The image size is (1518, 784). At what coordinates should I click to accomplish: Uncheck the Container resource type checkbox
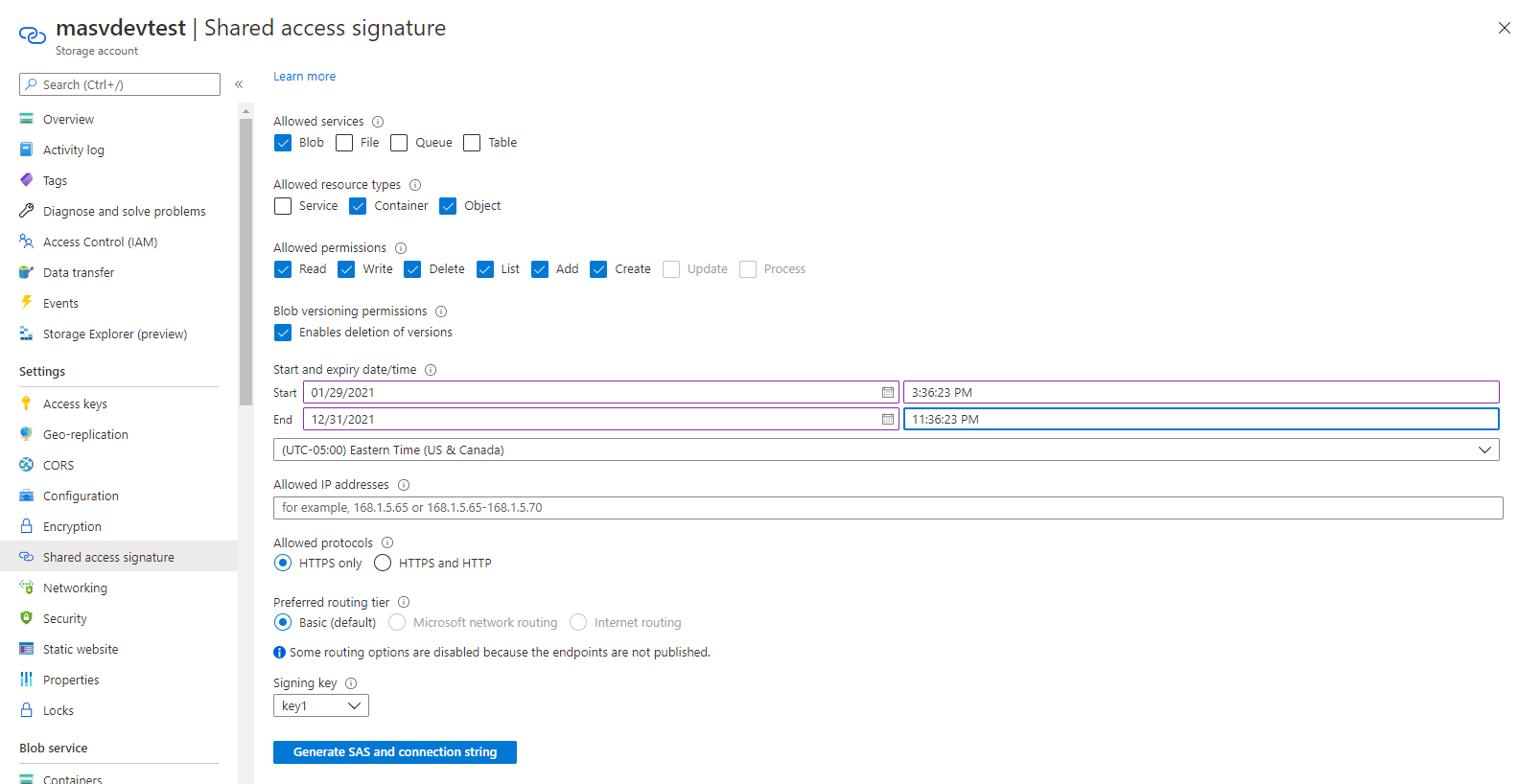358,206
